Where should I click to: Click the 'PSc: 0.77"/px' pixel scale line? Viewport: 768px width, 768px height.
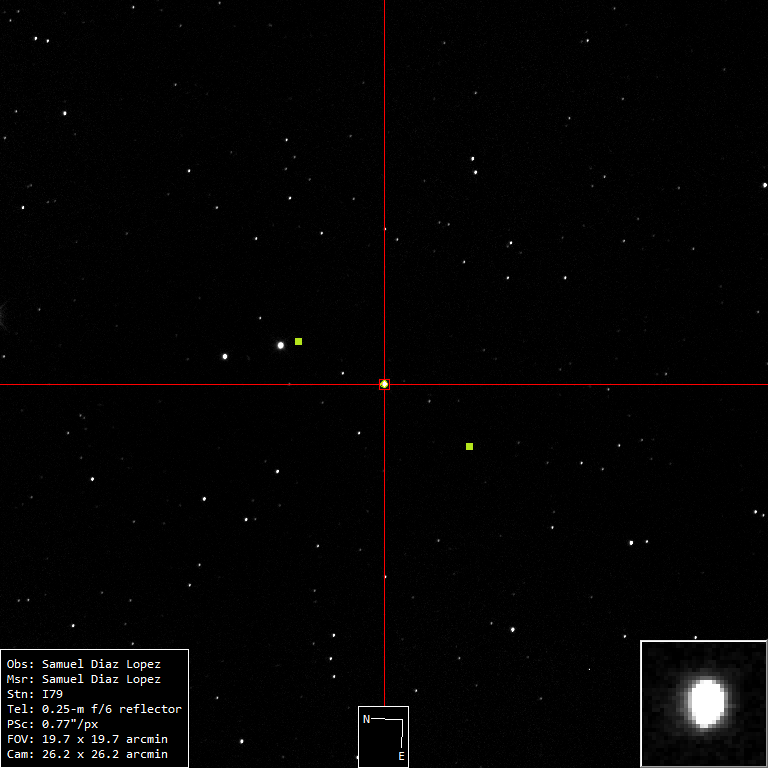[52, 724]
